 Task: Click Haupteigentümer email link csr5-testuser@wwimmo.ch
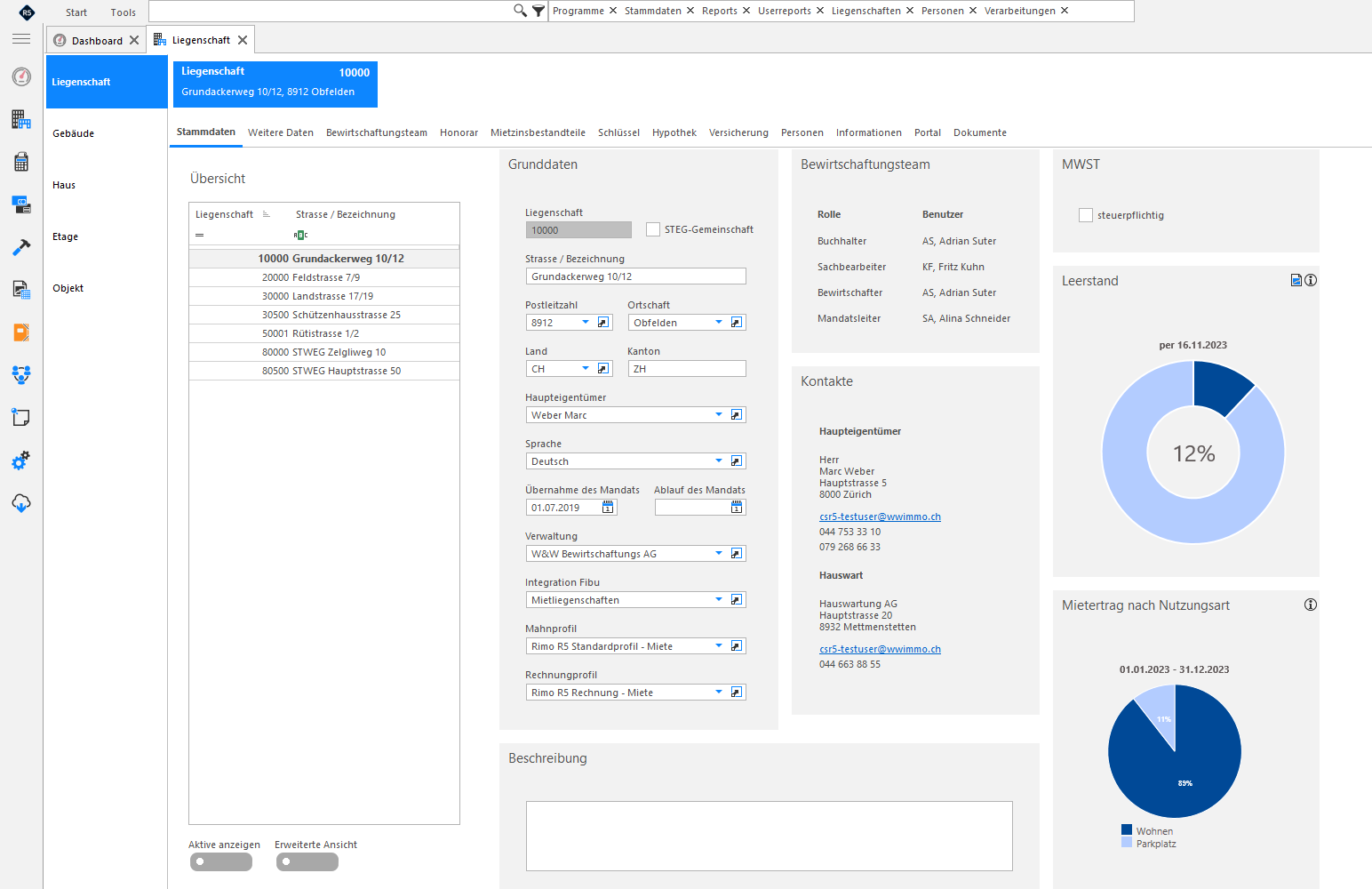(880, 517)
